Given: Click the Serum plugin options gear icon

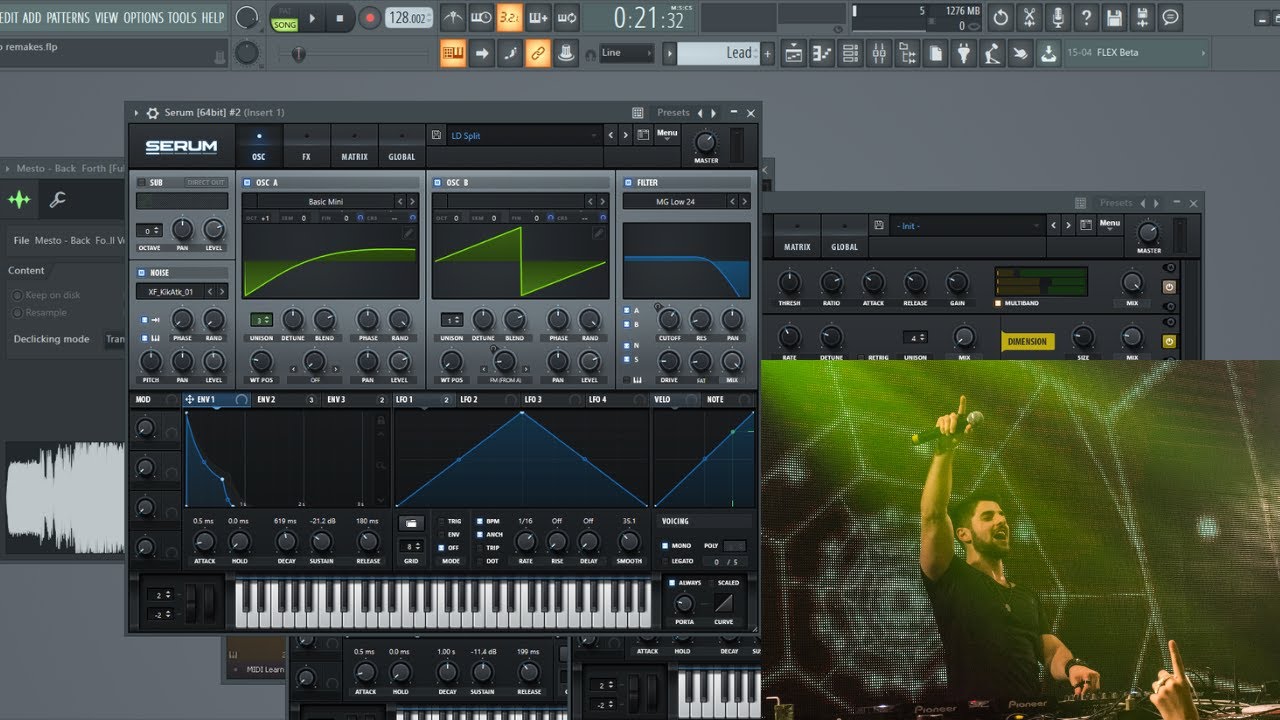Looking at the screenshot, I should point(153,113).
